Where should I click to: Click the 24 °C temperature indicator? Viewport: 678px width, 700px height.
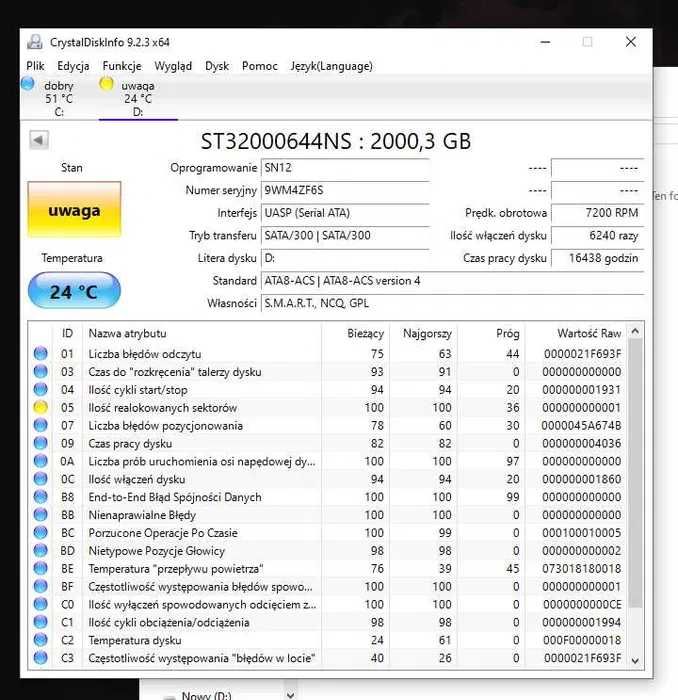74,291
